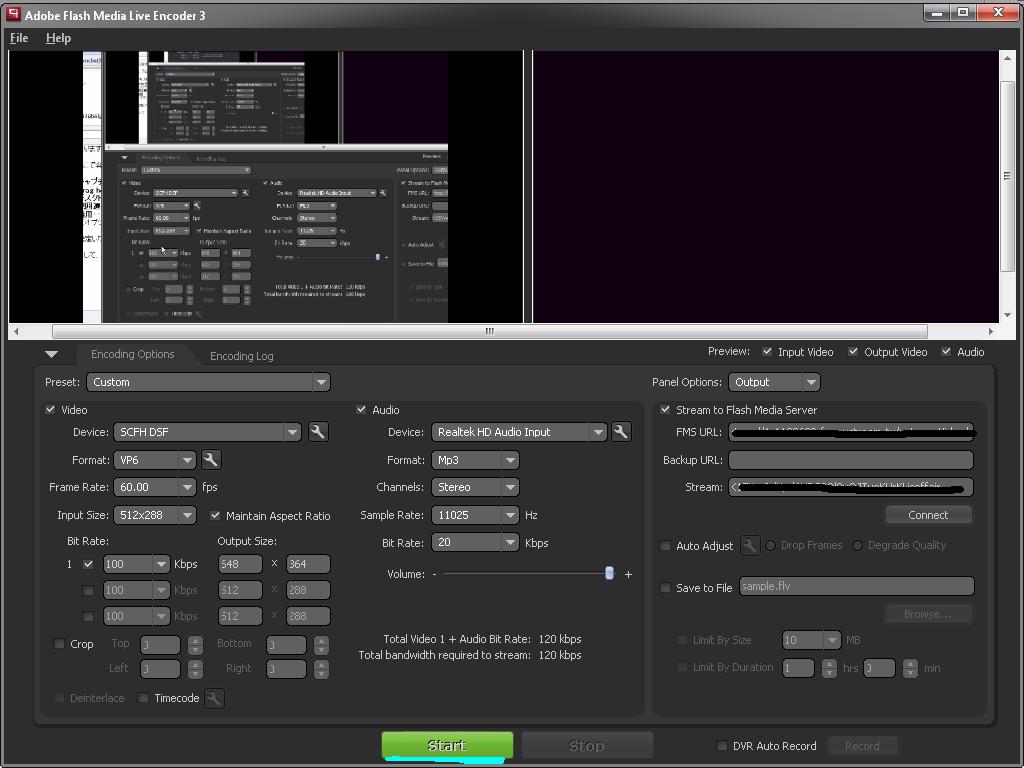Toggle Input Video preview checkbox
The image size is (1024, 768).
pyautogui.click(x=767, y=351)
